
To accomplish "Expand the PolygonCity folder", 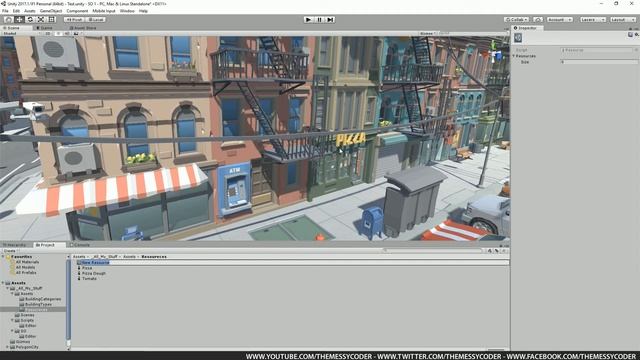I will click(x=7, y=347).
